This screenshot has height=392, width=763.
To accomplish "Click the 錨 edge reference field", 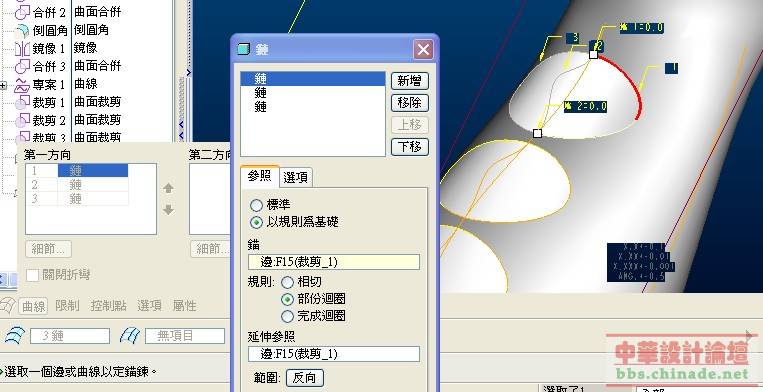I will pos(334,262).
